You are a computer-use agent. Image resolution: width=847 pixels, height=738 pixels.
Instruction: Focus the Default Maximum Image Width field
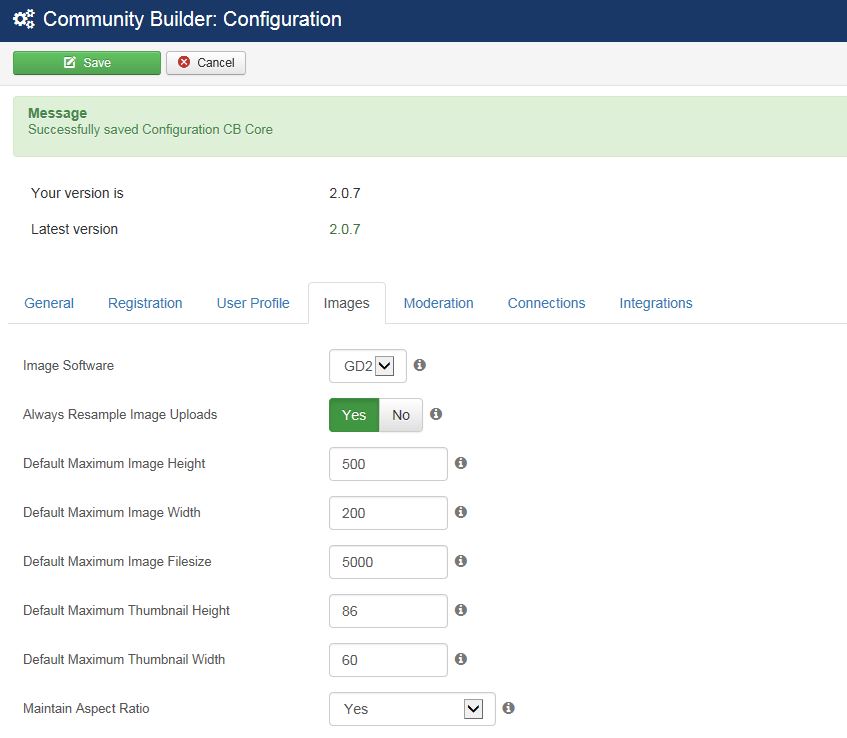(388, 513)
